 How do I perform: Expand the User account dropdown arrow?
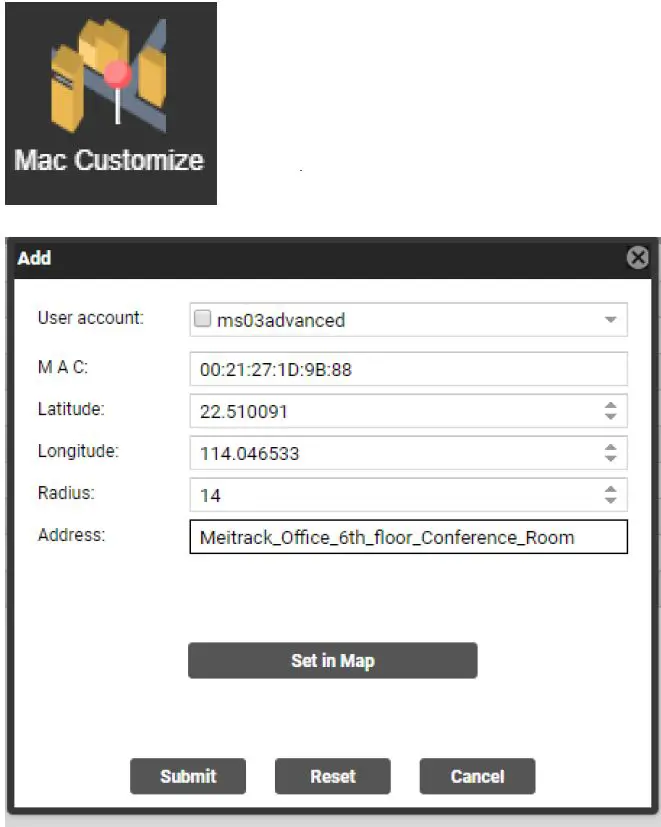click(610, 320)
